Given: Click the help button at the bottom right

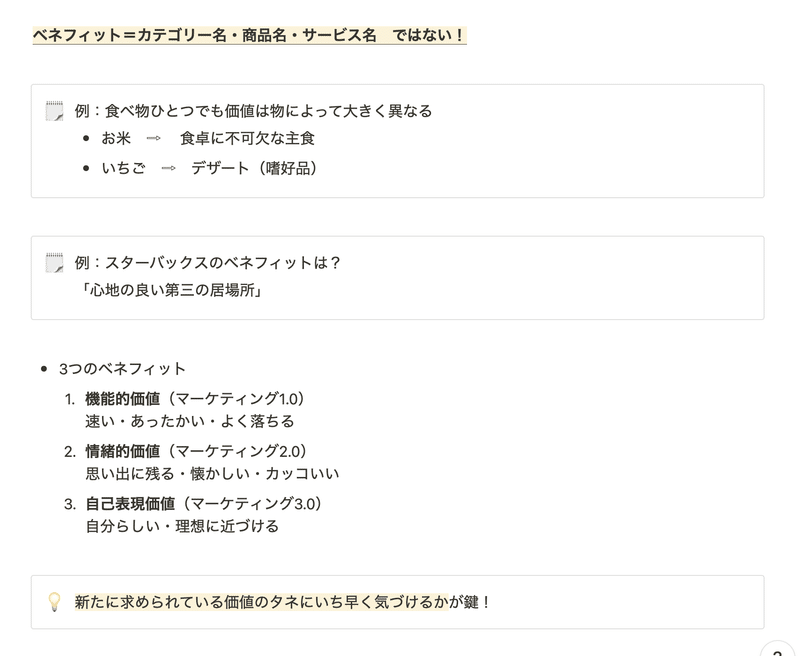Looking at the screenshot, I should 778,652.
